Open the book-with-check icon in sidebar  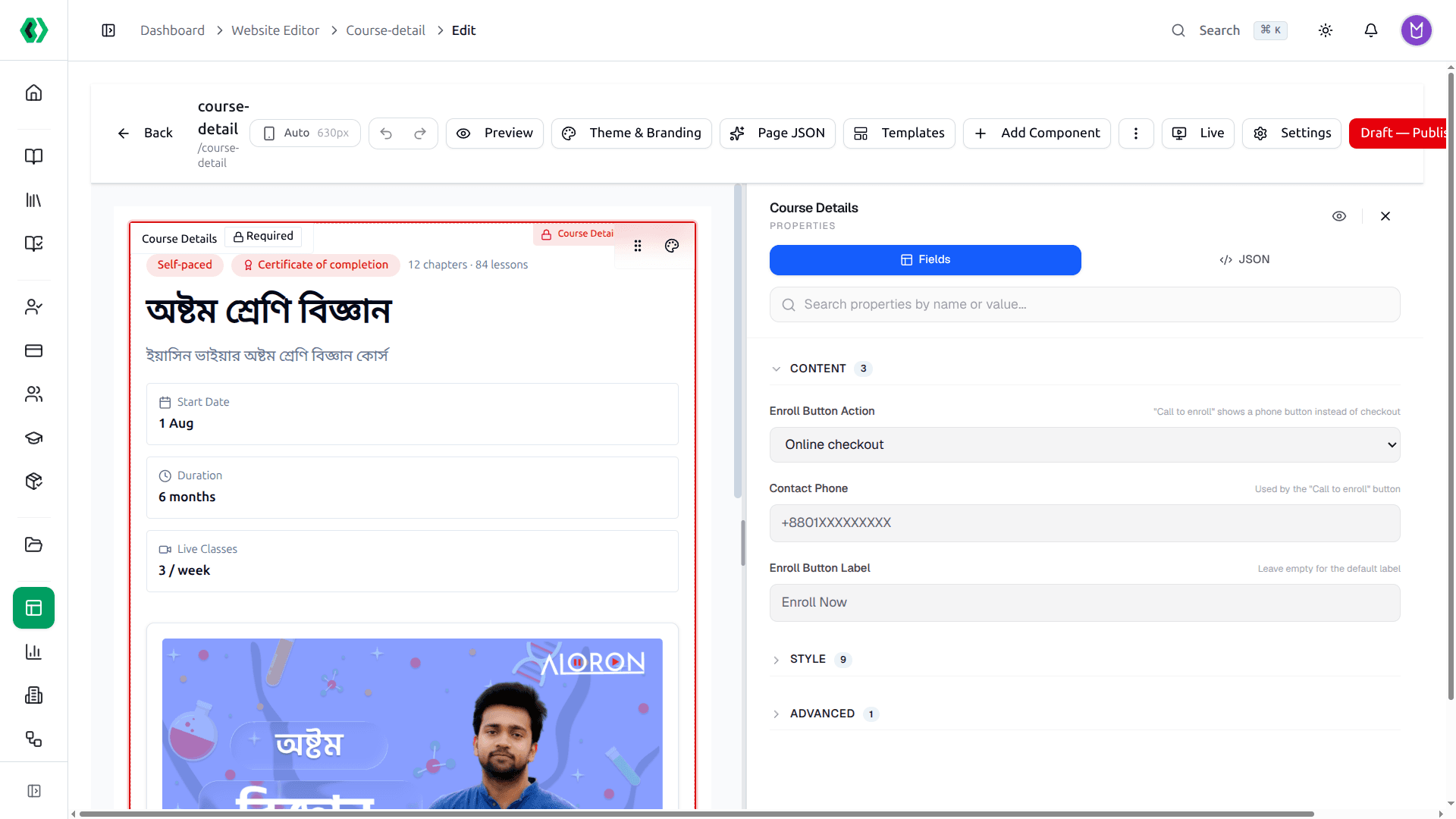coord(33,243)
